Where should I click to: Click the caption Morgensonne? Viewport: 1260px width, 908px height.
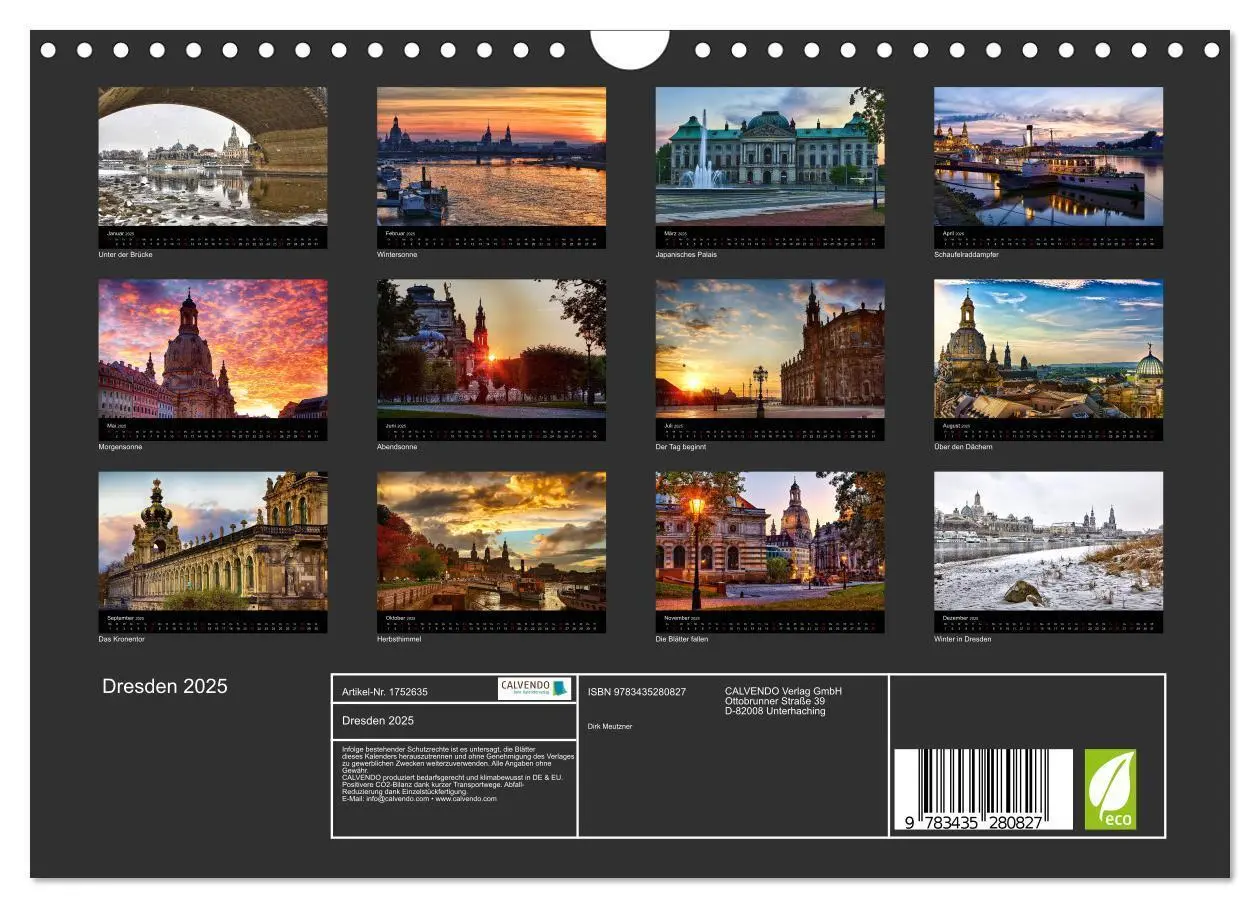[x=120, y=447]
